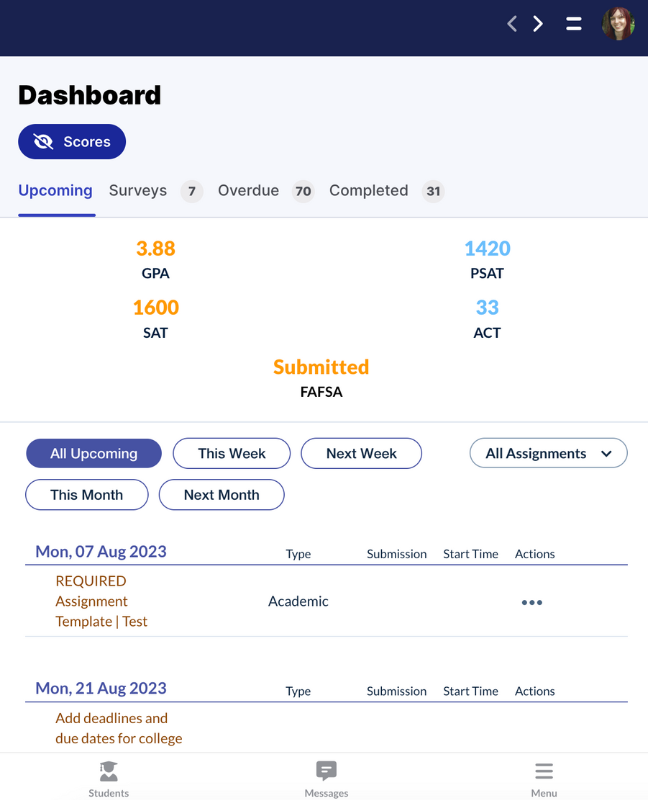This screenshot has width=648, height=800.
Task: Open the two-line menu icon in header
Action: click(x=574, y=24)
